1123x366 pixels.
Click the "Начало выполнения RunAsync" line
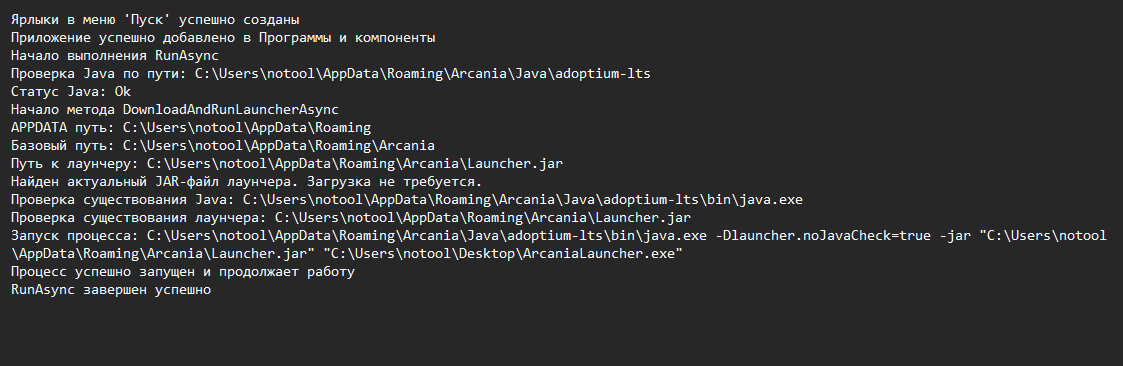click(115, 55)
